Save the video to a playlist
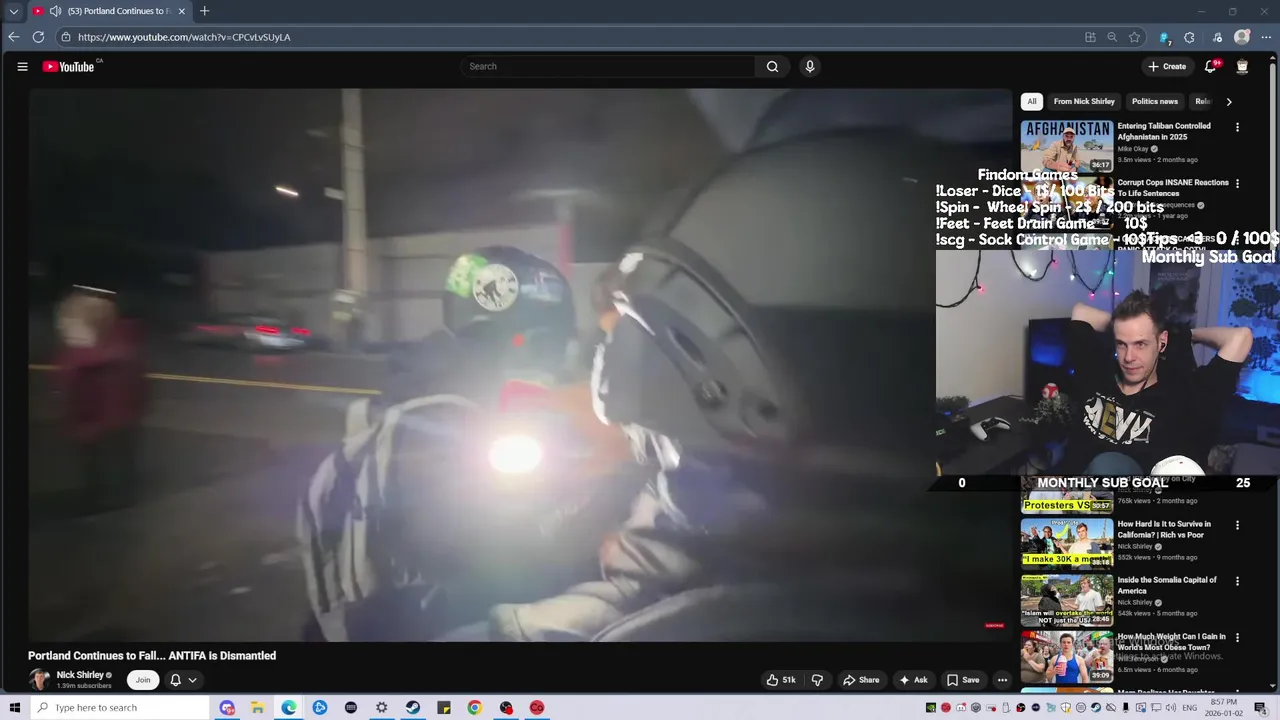Screen dimensions: 1280x720 (x=963, y=680)
